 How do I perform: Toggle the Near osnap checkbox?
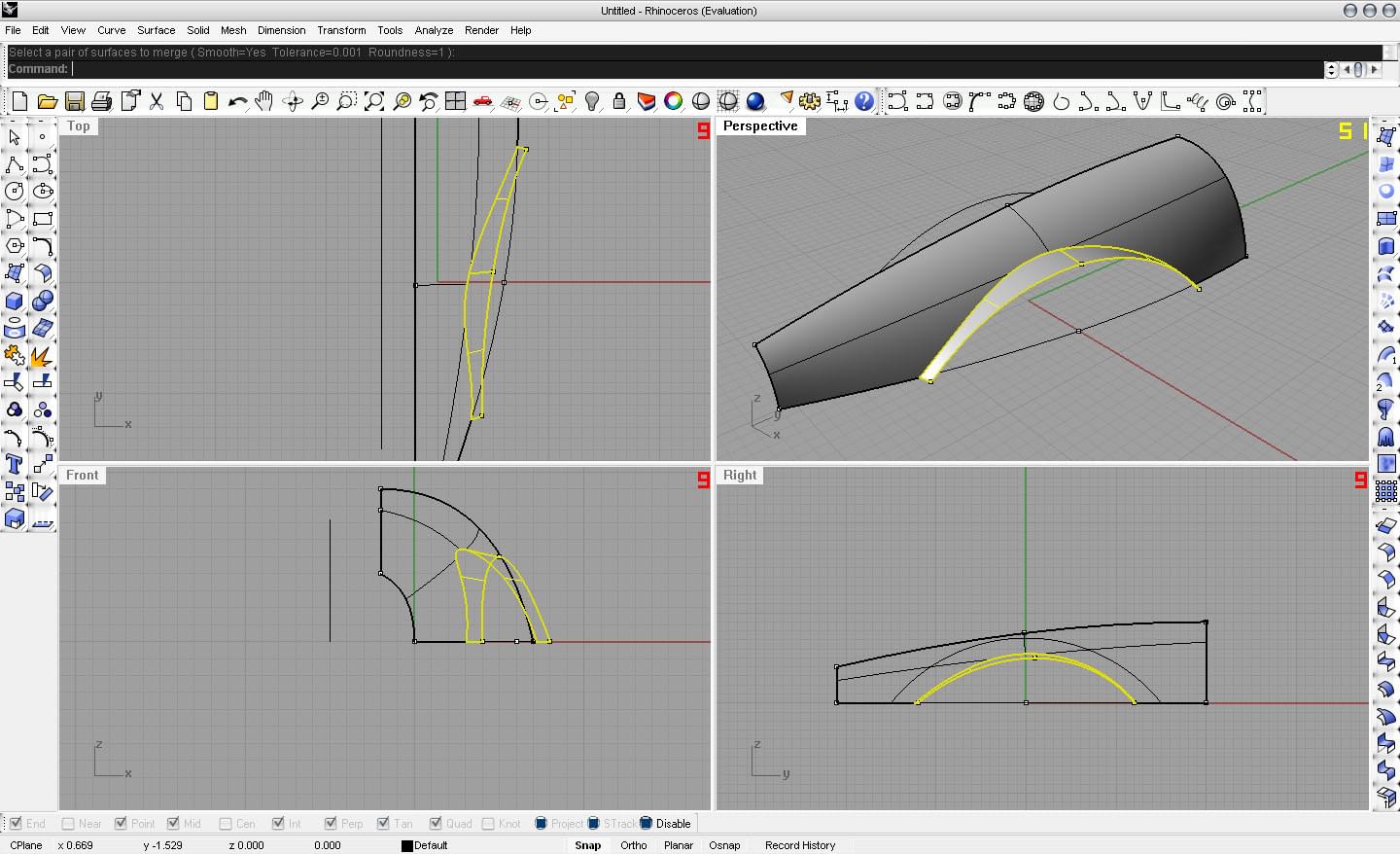[x=68, y=824]
